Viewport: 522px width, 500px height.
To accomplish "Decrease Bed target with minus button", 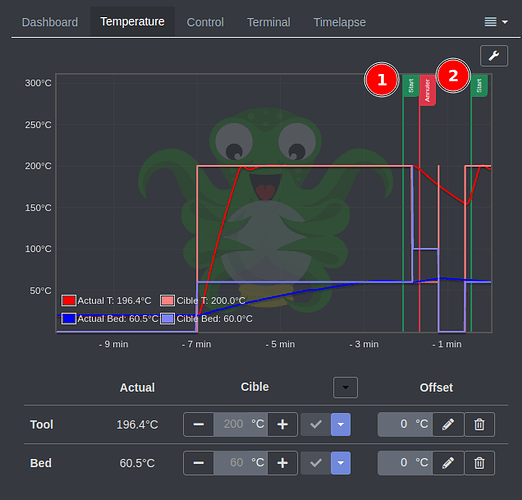I will [x=199, y=463].
